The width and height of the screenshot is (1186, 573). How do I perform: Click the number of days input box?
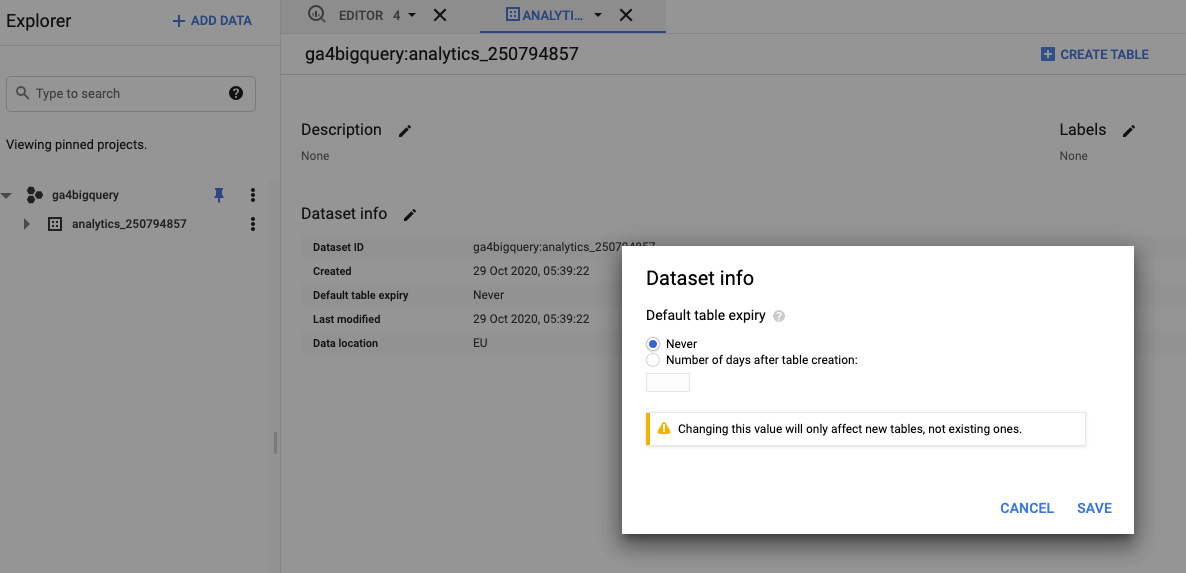pos(668,383)
